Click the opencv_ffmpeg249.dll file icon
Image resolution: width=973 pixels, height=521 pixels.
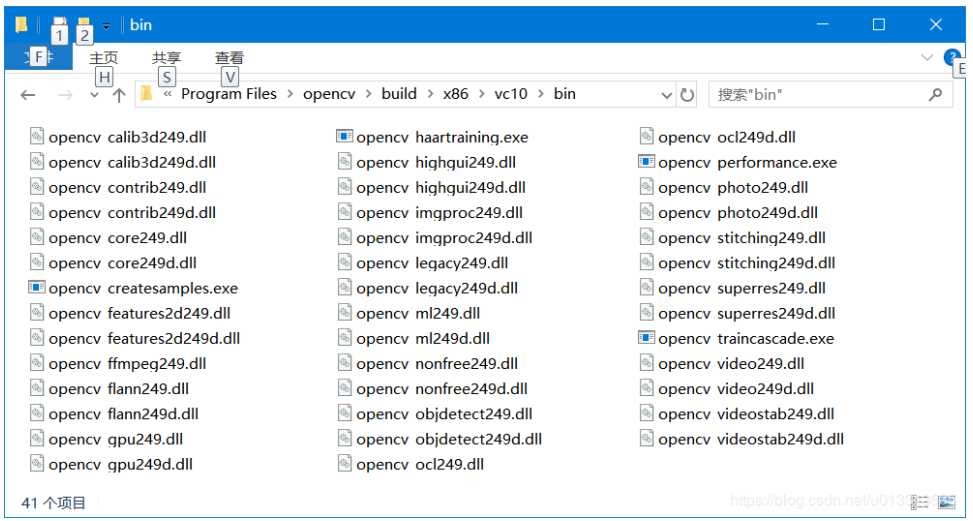coord(37,363)
